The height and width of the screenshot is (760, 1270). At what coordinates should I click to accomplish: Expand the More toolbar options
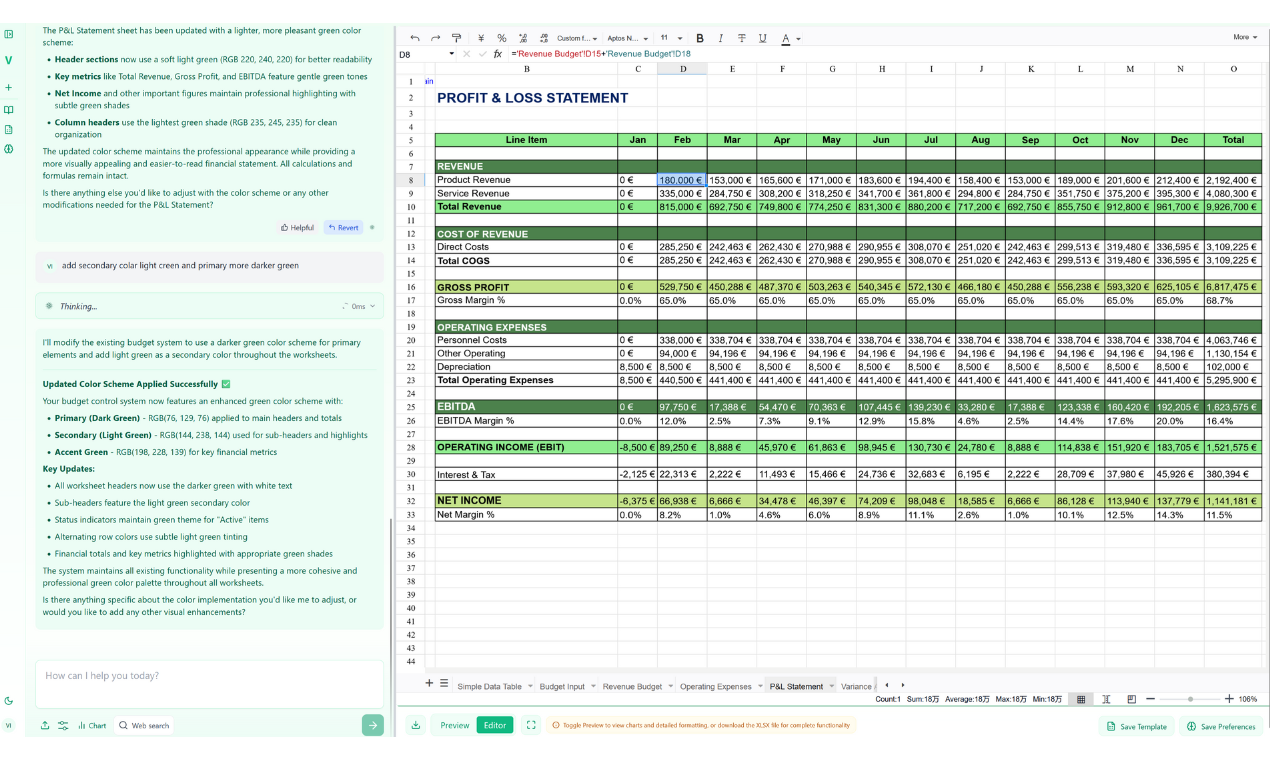(x=1244, y=37)
